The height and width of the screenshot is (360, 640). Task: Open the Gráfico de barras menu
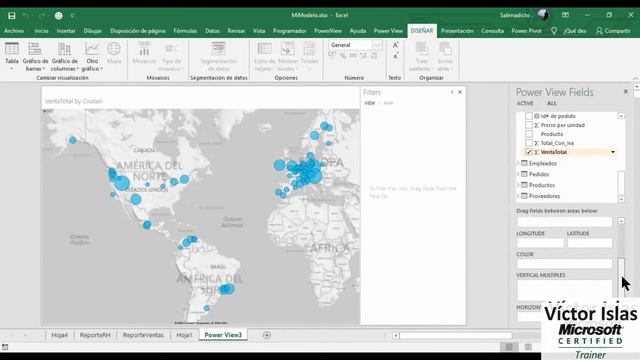[x=35, y=56]
